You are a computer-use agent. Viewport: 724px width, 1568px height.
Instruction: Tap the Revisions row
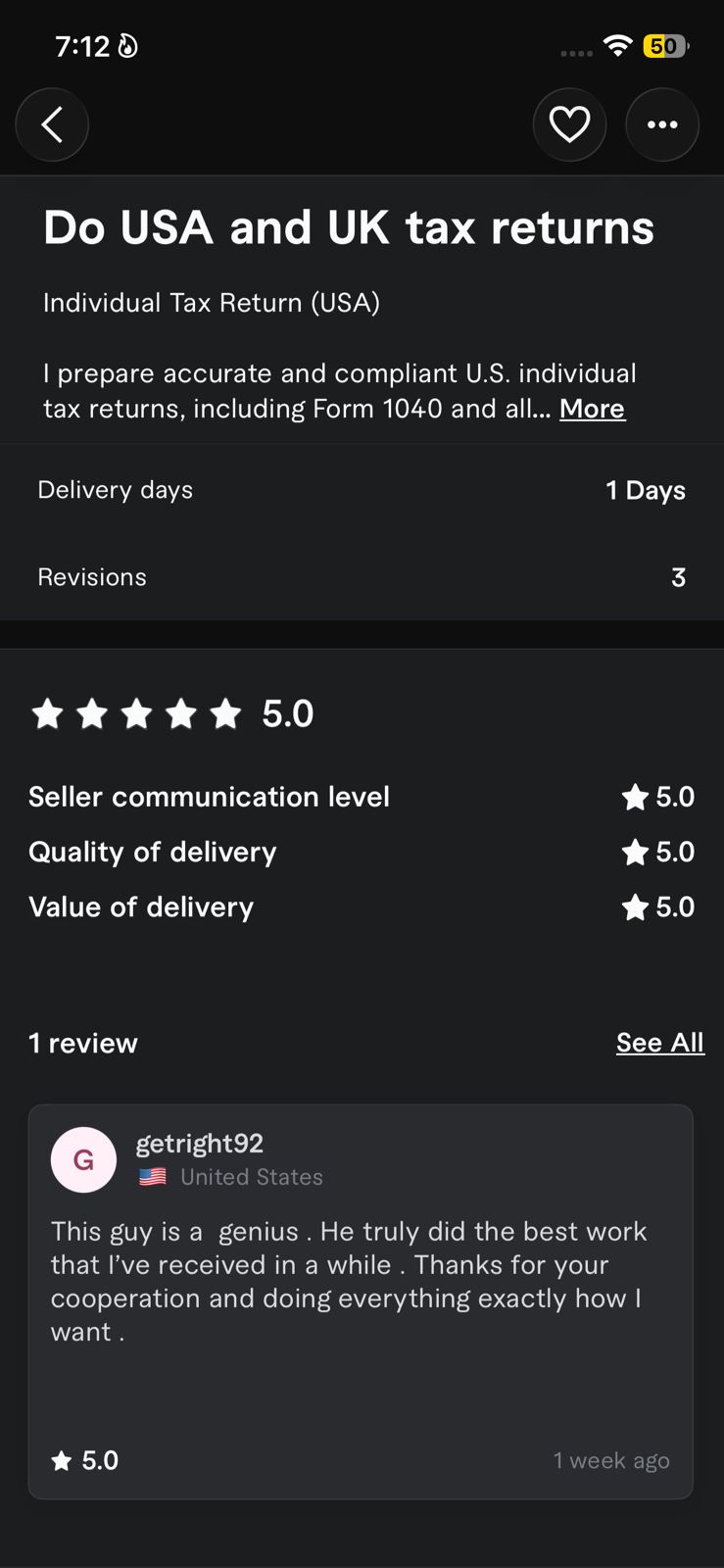(x=362, y=577)
